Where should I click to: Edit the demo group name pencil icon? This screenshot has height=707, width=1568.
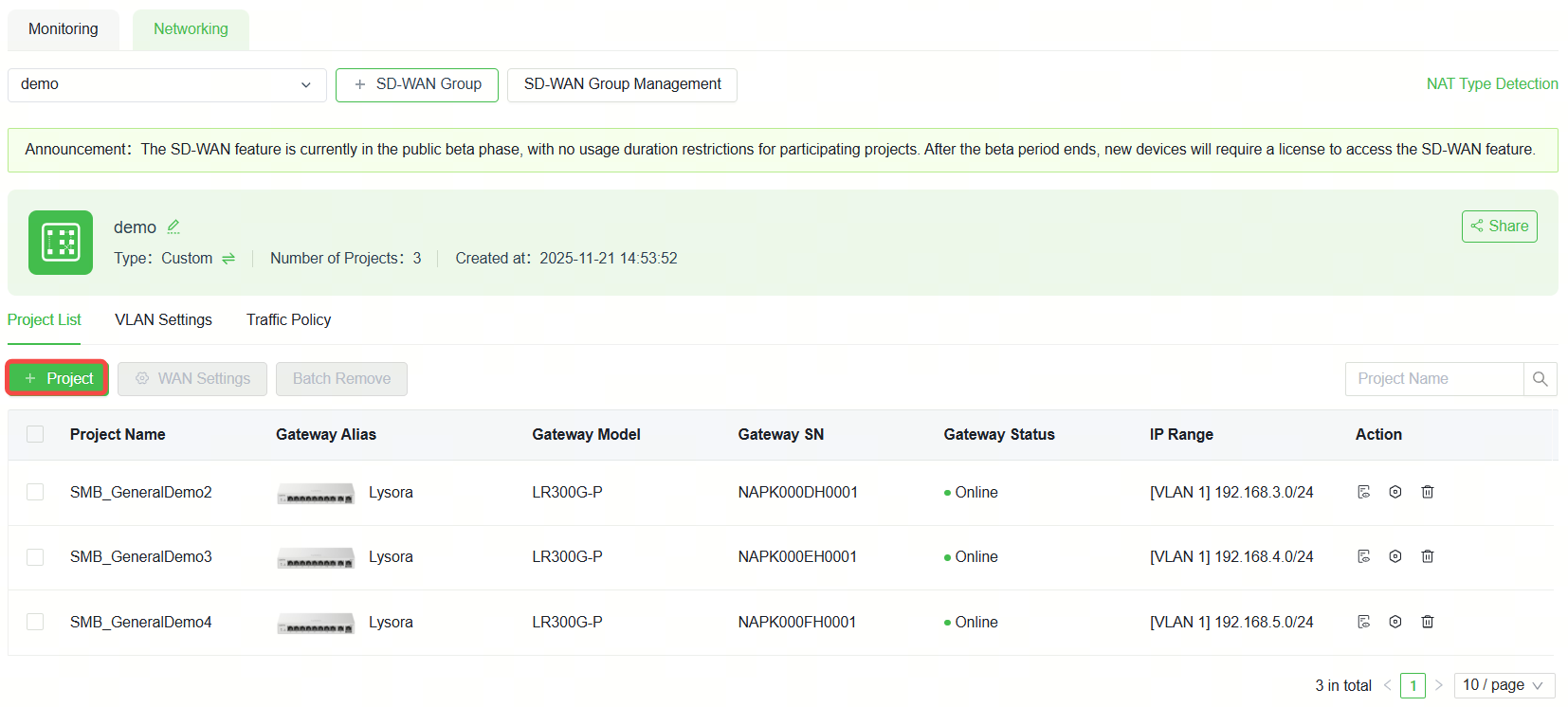pos(173,227)
